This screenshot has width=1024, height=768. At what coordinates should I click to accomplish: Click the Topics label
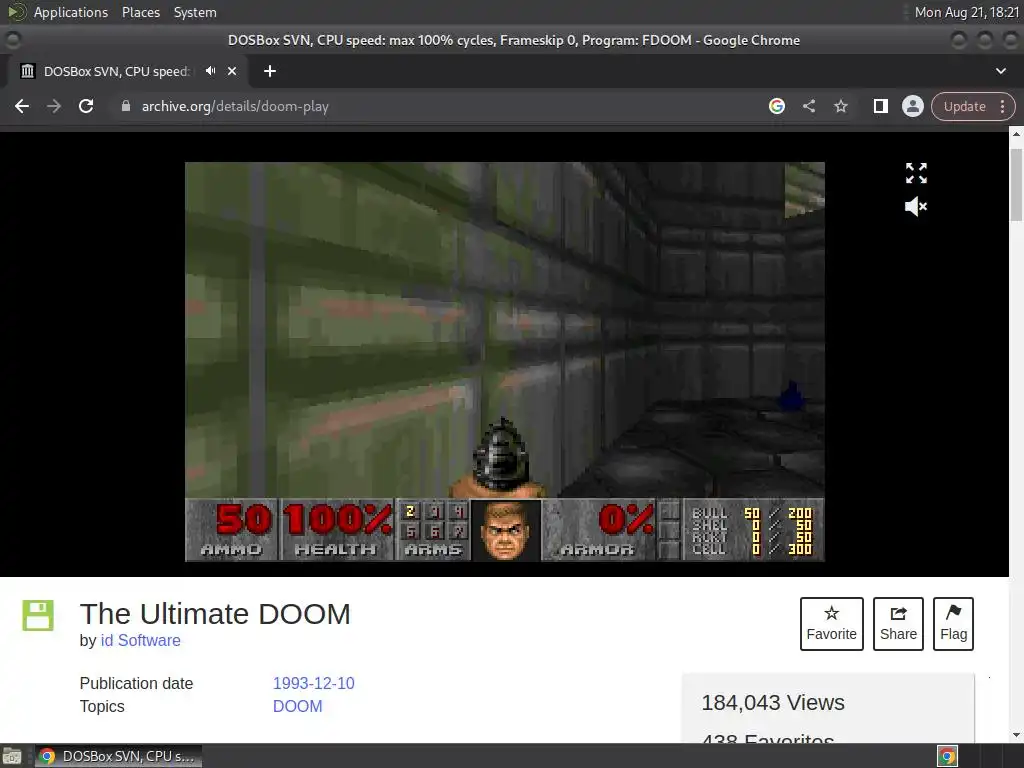pos(102,706)
